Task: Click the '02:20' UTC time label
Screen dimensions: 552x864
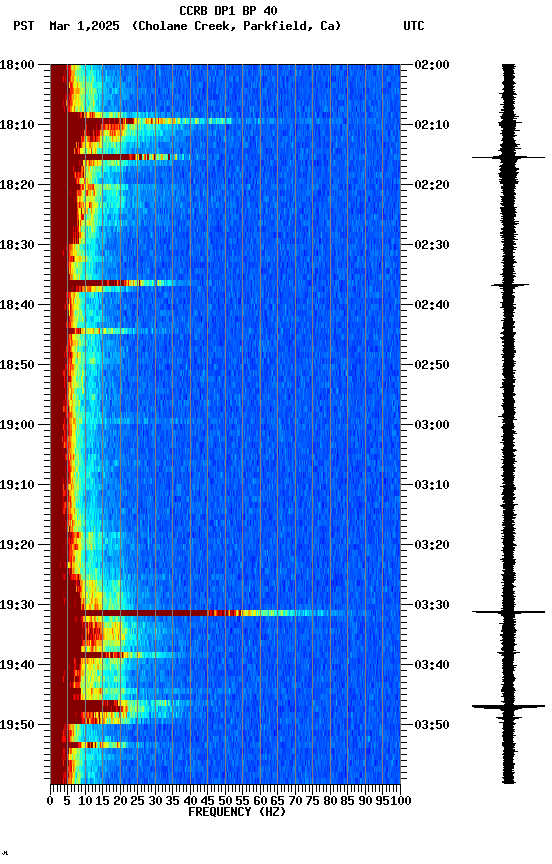Action: [432, 185]
